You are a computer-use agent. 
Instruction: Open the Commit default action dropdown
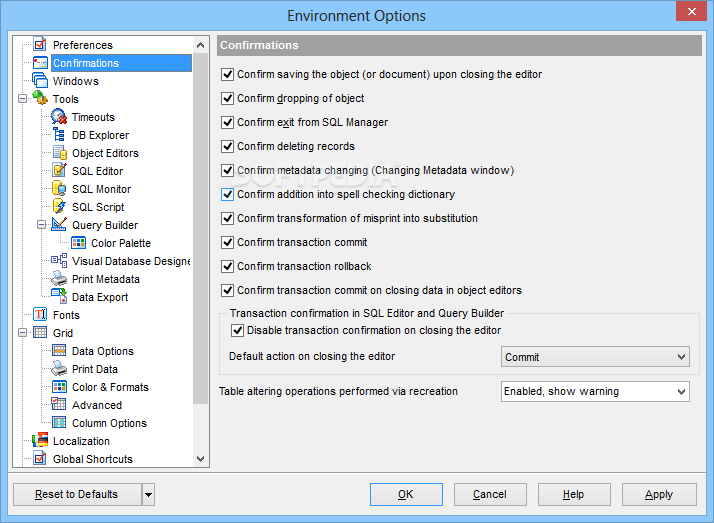tap(595, 357)
